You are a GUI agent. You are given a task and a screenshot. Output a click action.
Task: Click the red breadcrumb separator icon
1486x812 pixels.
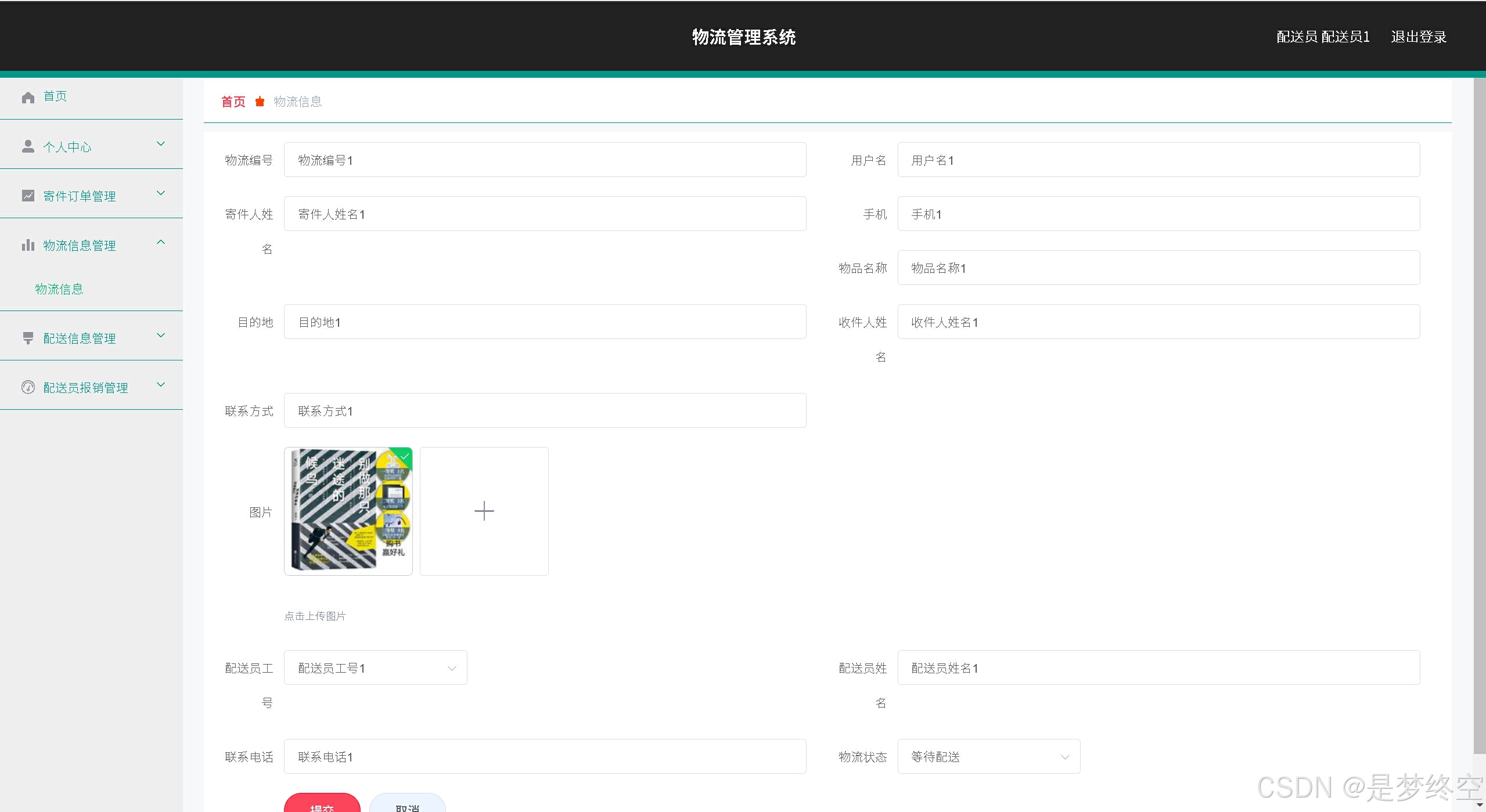click(x=260, y=102)
